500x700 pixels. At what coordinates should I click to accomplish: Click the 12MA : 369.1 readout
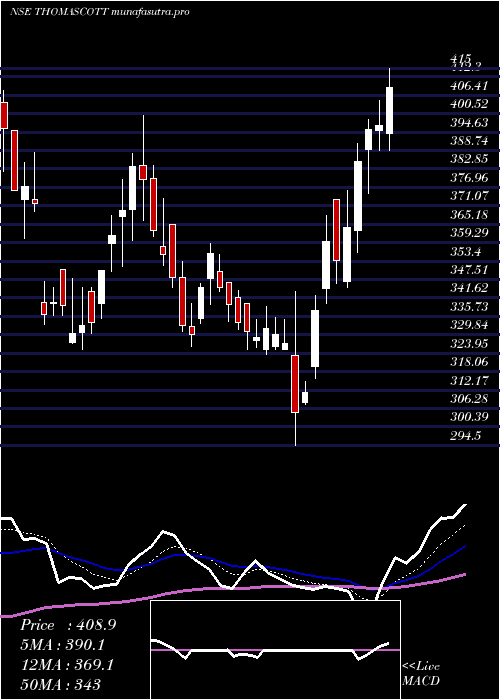[67, 665]
